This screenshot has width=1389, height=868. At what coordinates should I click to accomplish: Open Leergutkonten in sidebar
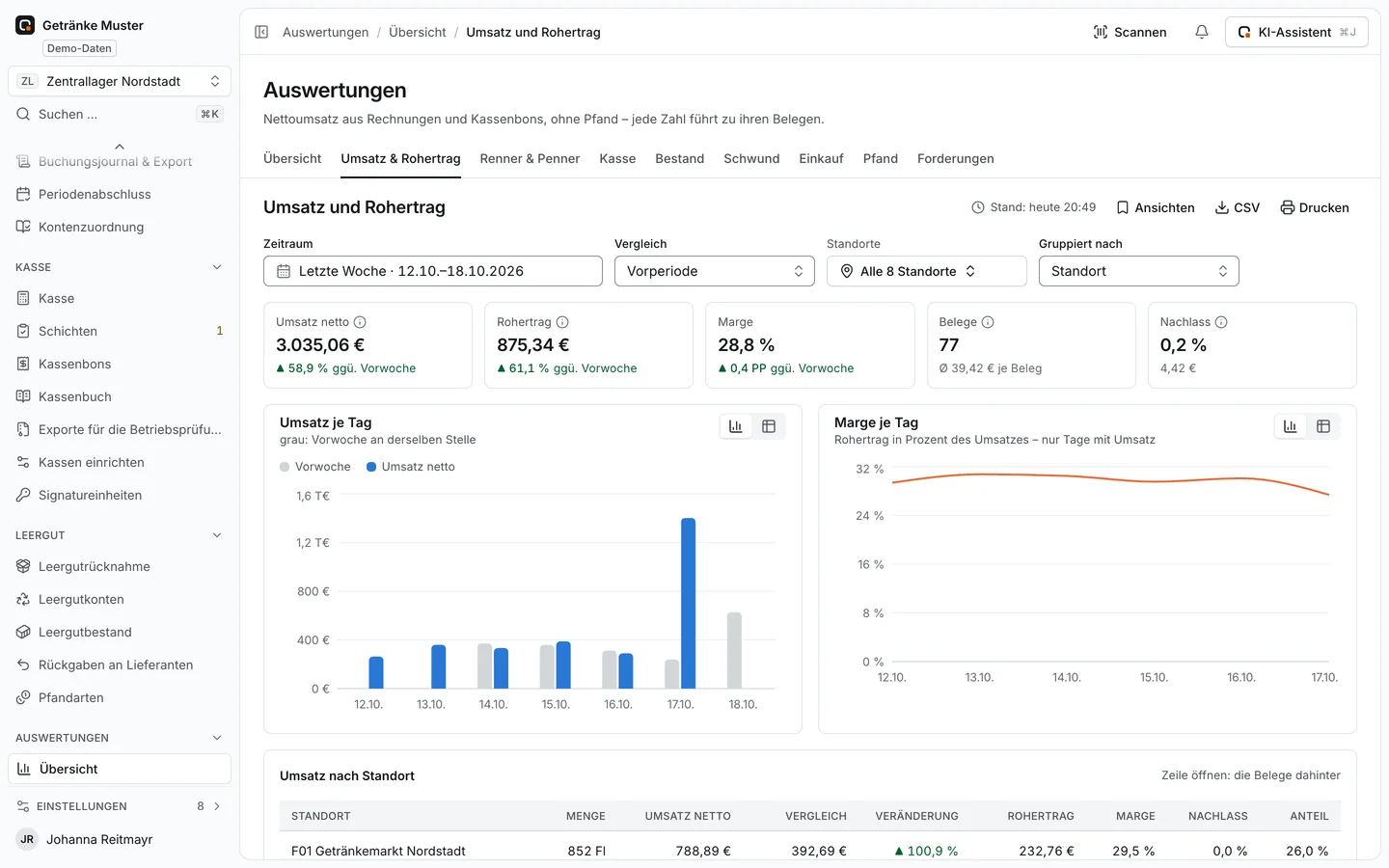point(120,599)
